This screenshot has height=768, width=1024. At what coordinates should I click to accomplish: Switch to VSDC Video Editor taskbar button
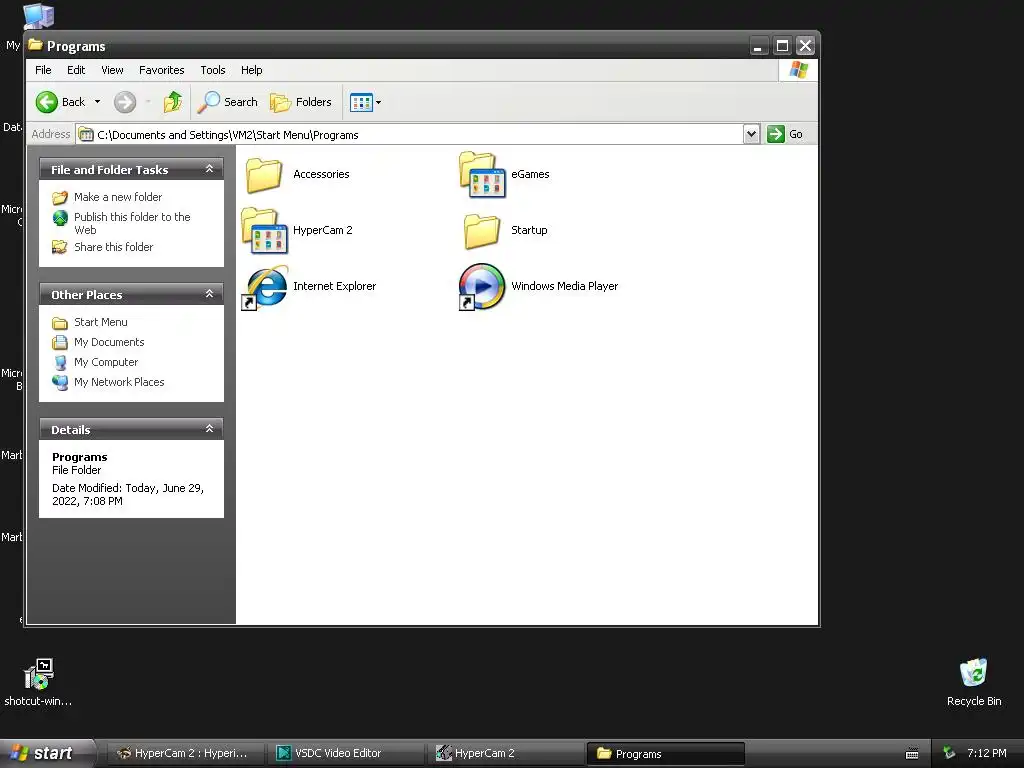(347, 754)
